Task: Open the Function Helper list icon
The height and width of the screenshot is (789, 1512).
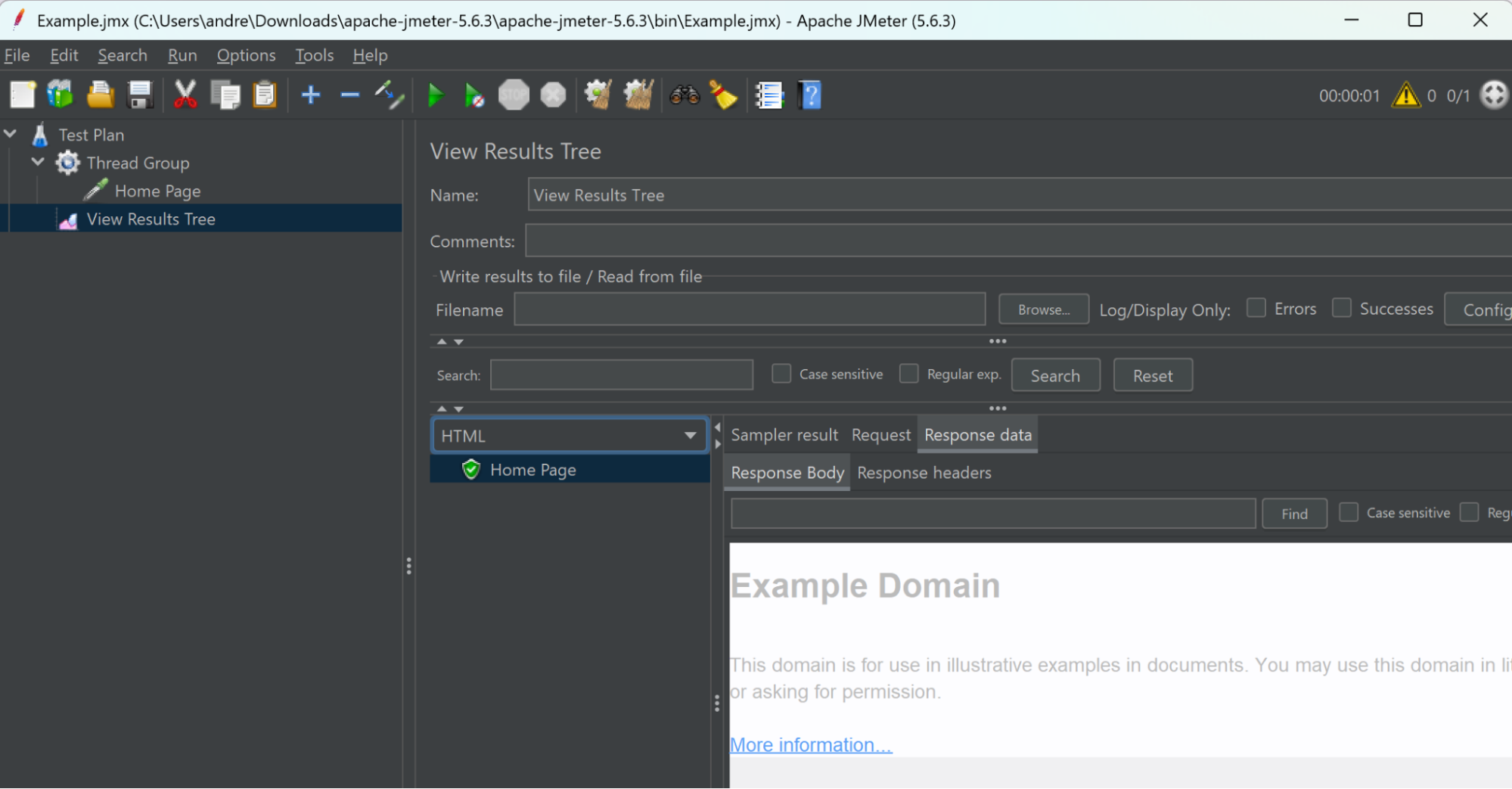Action: (x=769, y=95)
